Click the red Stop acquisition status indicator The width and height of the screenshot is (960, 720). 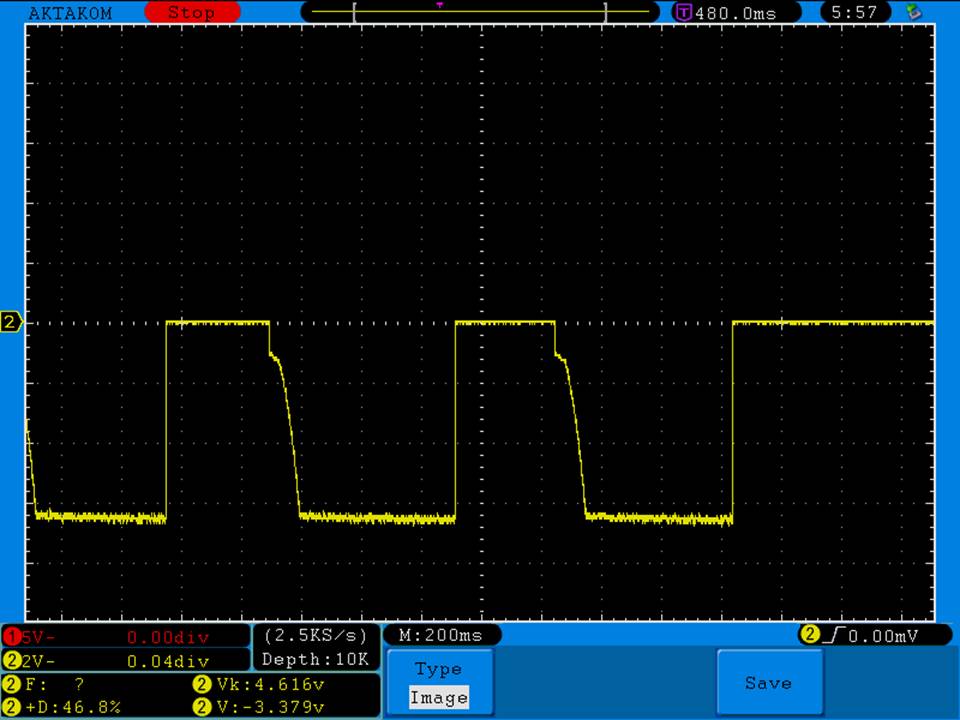point(192,13)
